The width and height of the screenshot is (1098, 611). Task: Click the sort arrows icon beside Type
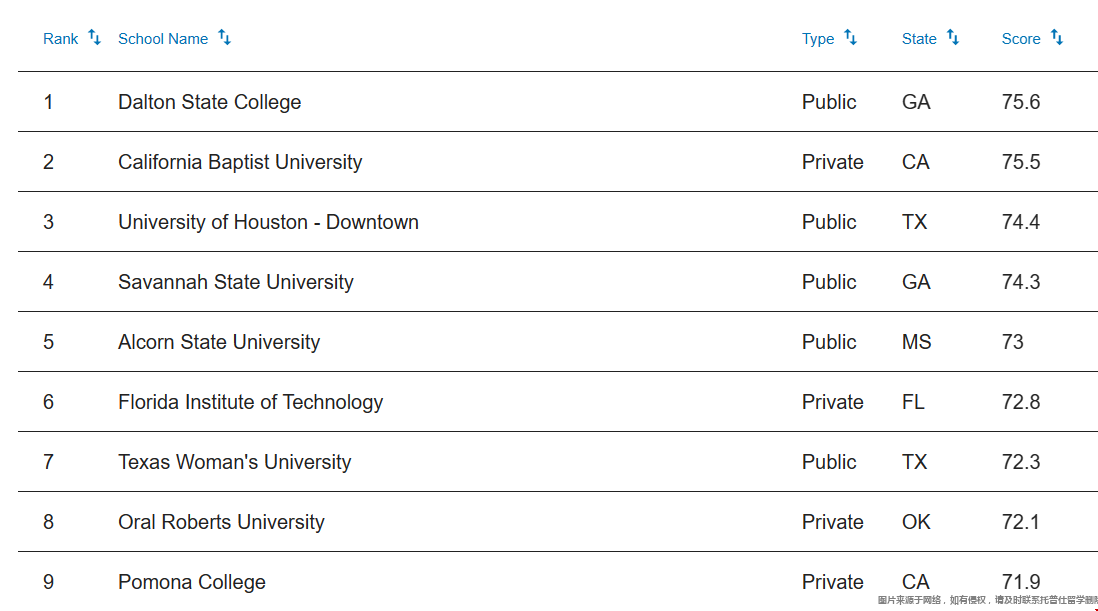click(x=850, y=37)
